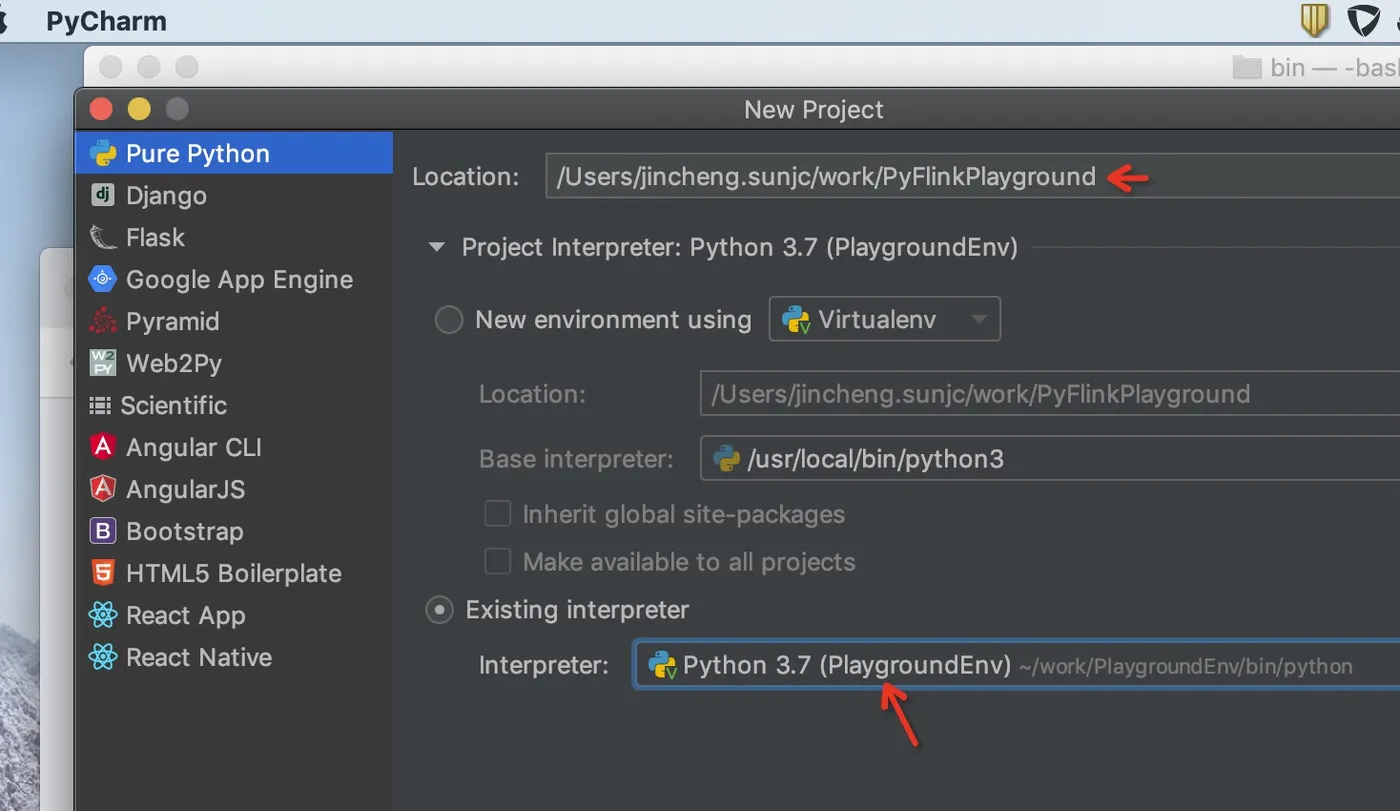Open the Interpreter Python 3.7 combo box
Image resolution: width=1400 pixels, height=811 pixels.
pyautogui.click(x=1017, y=666)
